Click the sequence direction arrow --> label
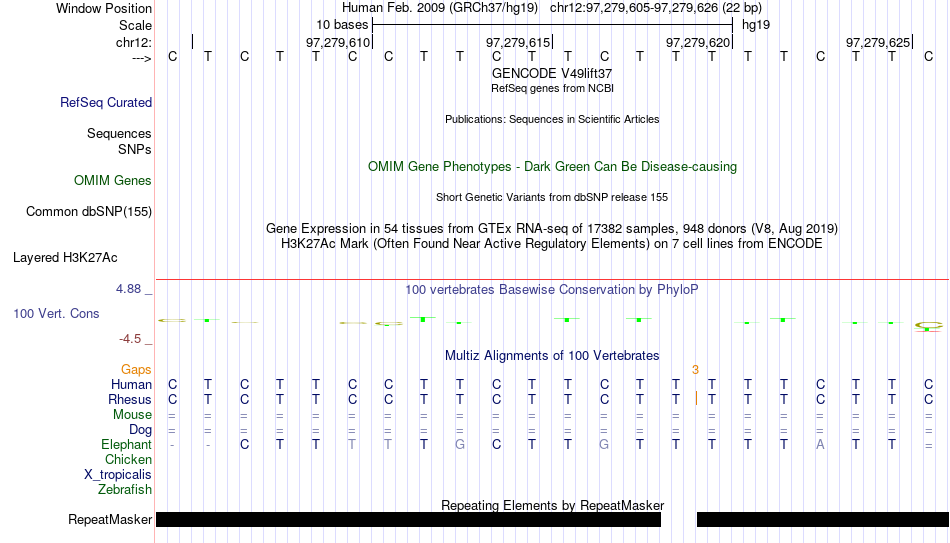 coord(142,58)
